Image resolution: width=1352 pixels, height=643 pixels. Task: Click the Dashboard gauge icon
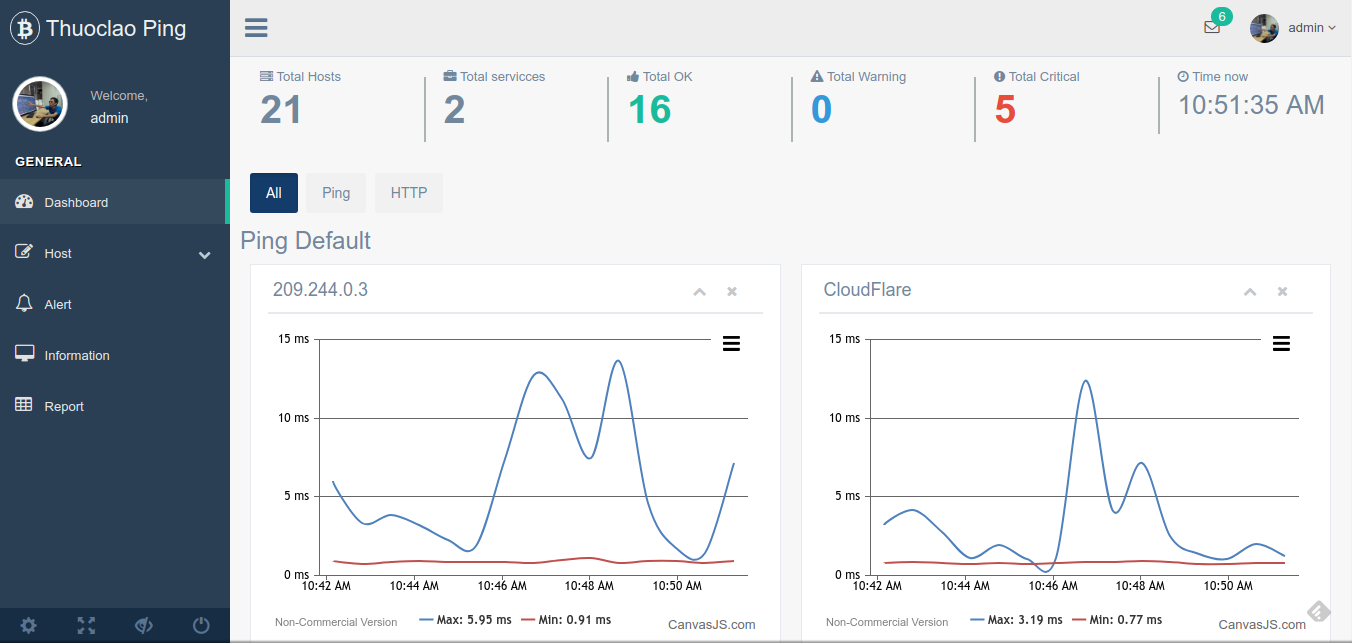25,202
